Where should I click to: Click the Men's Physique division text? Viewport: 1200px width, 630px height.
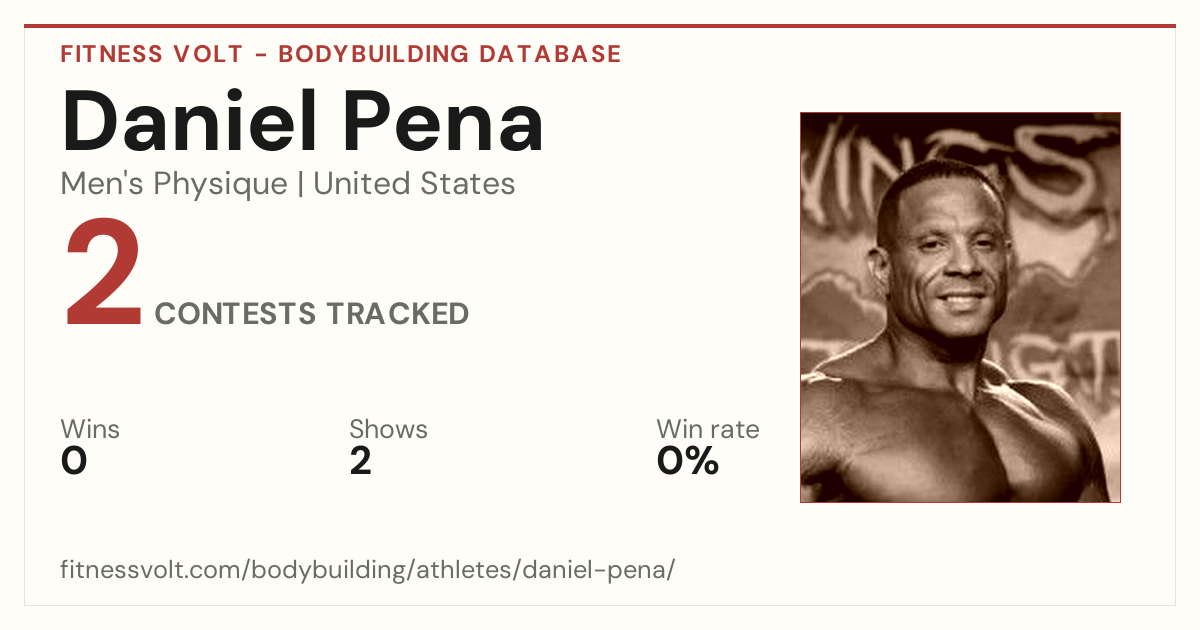coord(174,184)
